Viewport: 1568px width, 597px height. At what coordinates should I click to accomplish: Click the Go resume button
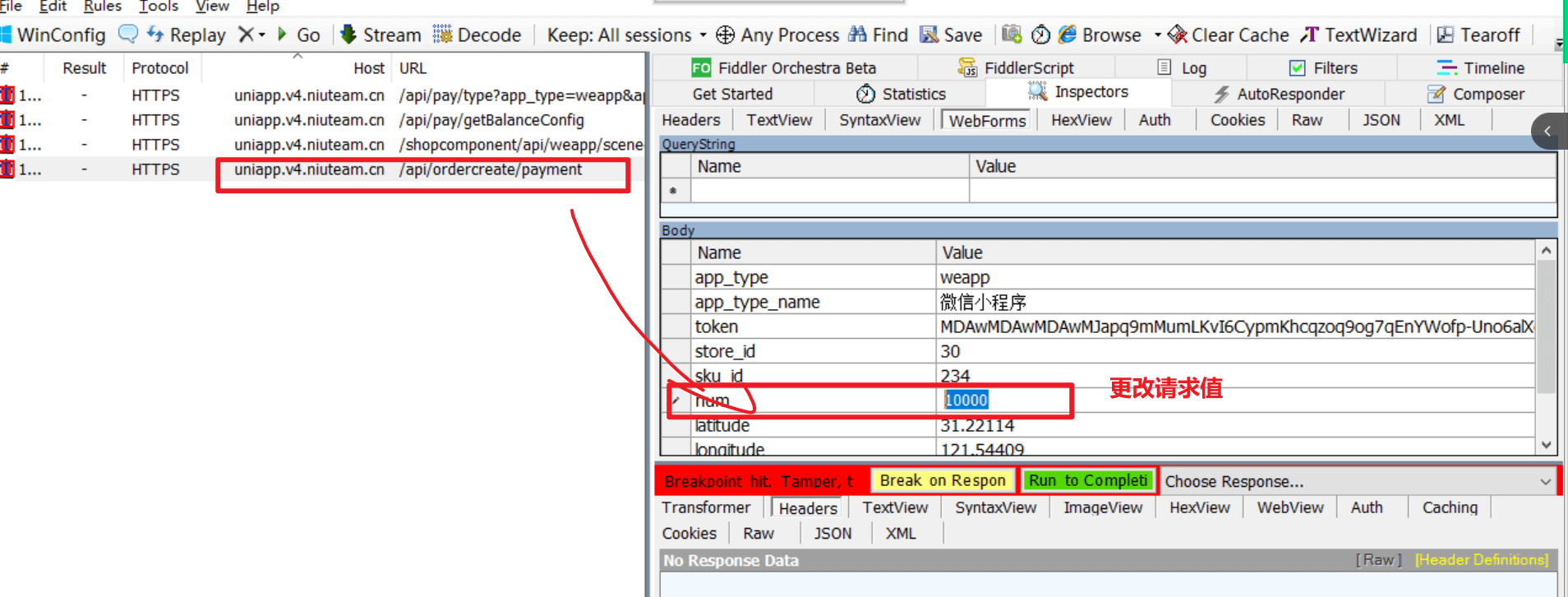(x=298, y=35)
